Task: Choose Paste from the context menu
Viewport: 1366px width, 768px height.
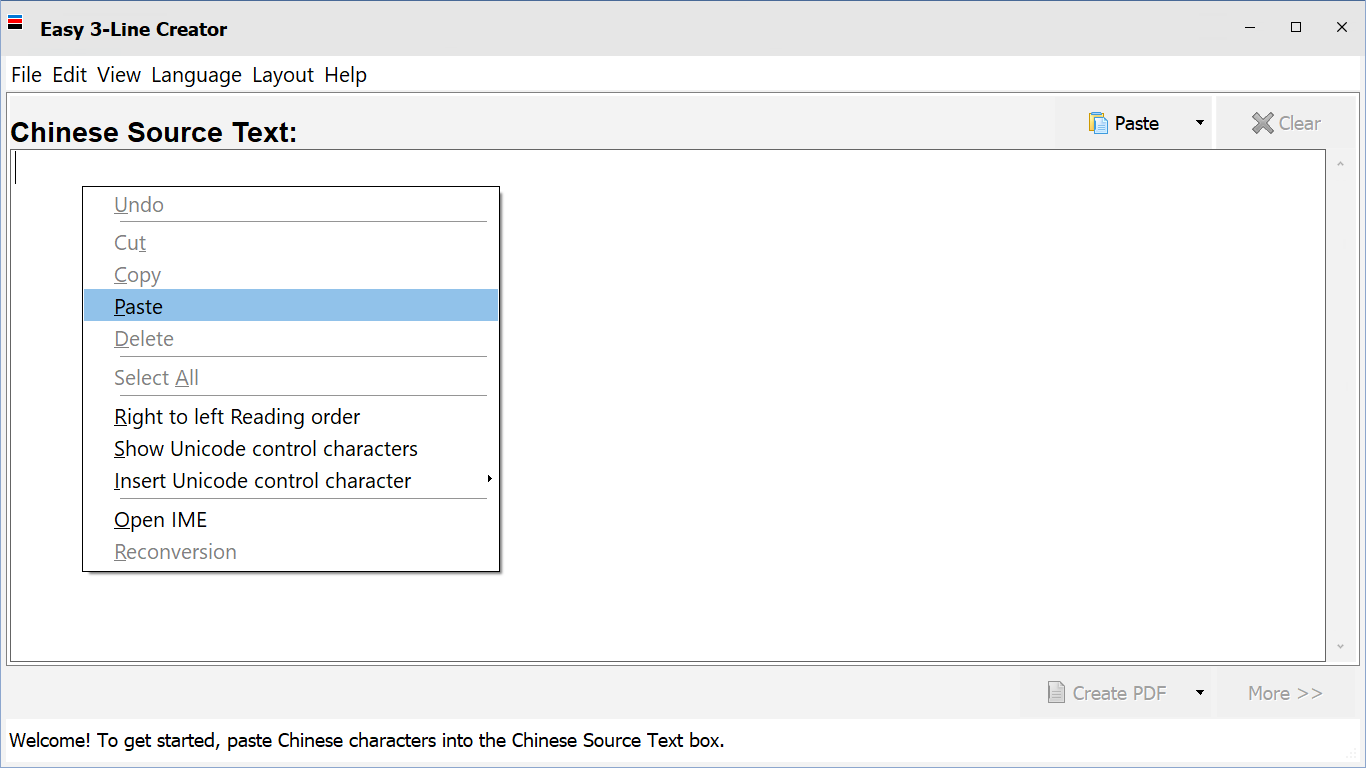Action: click(139, 307)
